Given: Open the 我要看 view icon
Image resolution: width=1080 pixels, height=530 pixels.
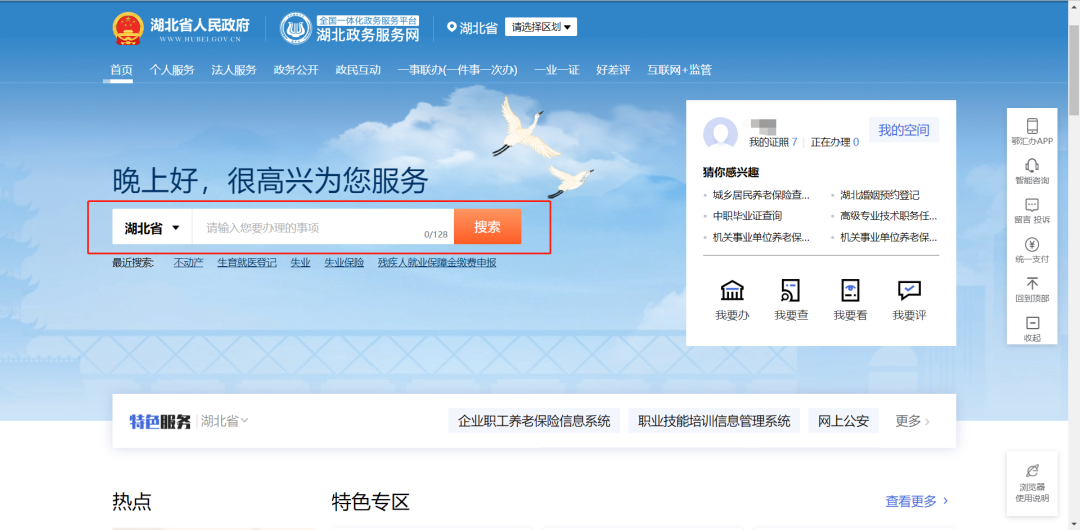Looking at the screenshot, I should tap(850, 291).
